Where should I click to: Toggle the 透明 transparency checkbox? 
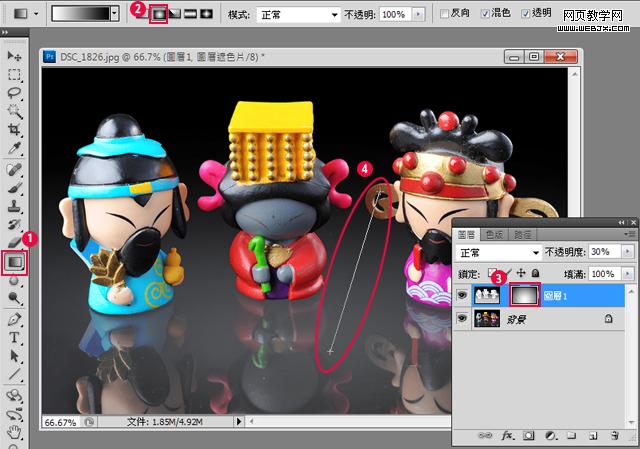[526, 14]
